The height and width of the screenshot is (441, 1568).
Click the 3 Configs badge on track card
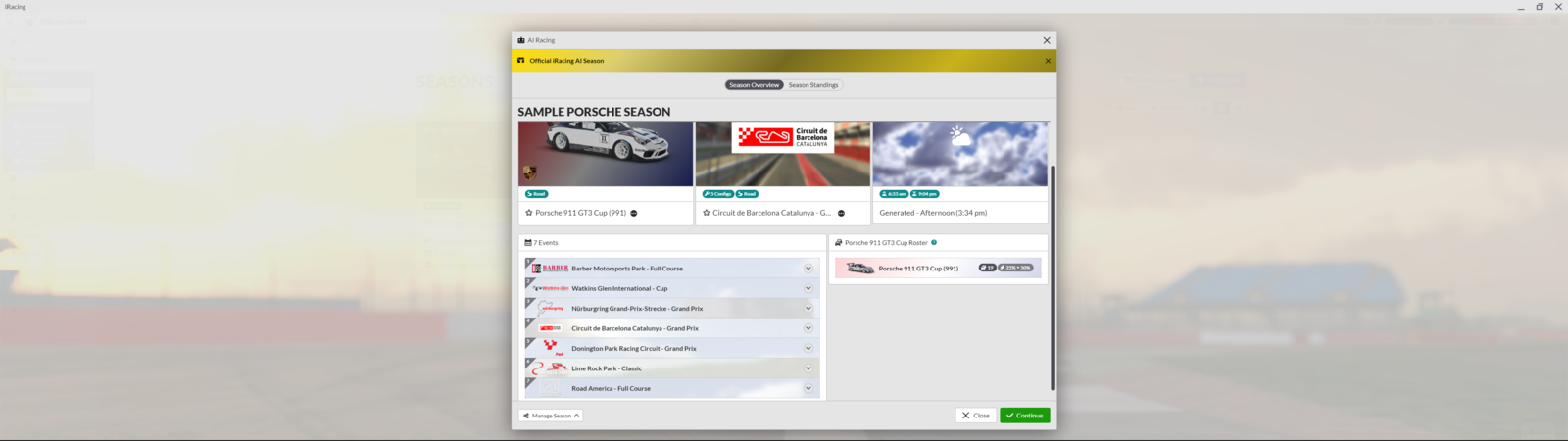(718, 194)
